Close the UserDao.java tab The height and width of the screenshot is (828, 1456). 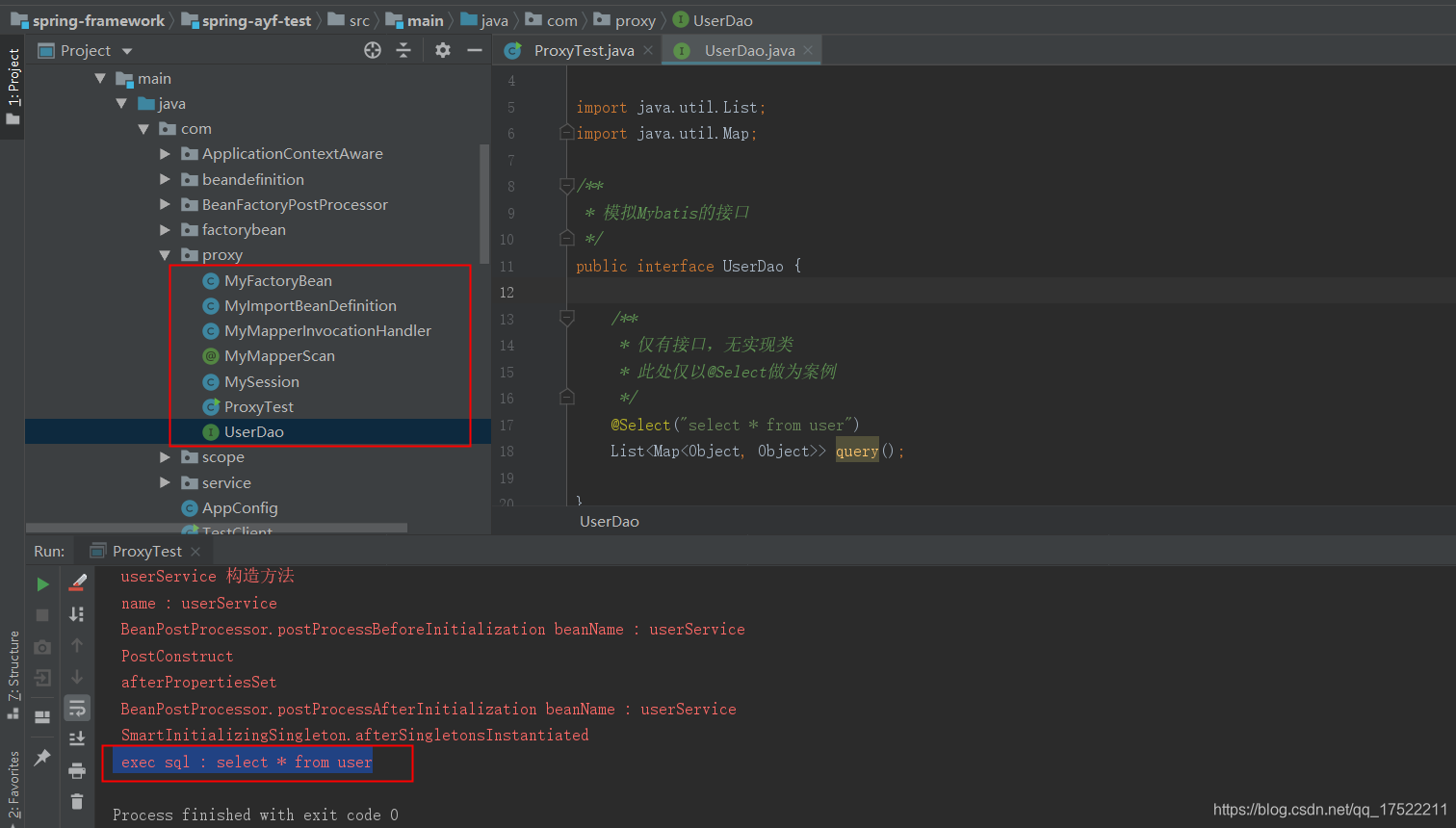(x=808, y=50)
